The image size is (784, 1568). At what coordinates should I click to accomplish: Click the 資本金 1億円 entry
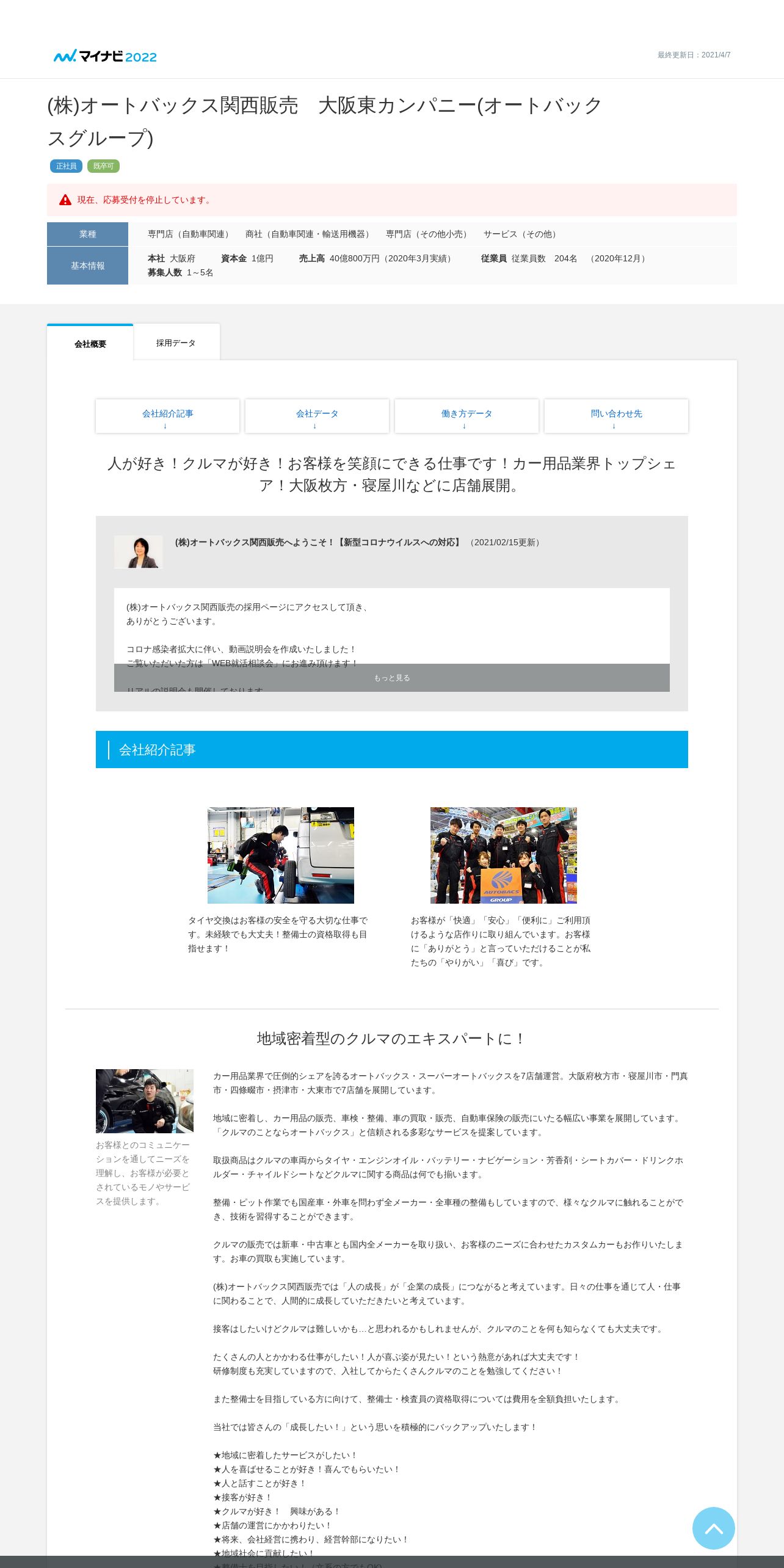[247, 258]
